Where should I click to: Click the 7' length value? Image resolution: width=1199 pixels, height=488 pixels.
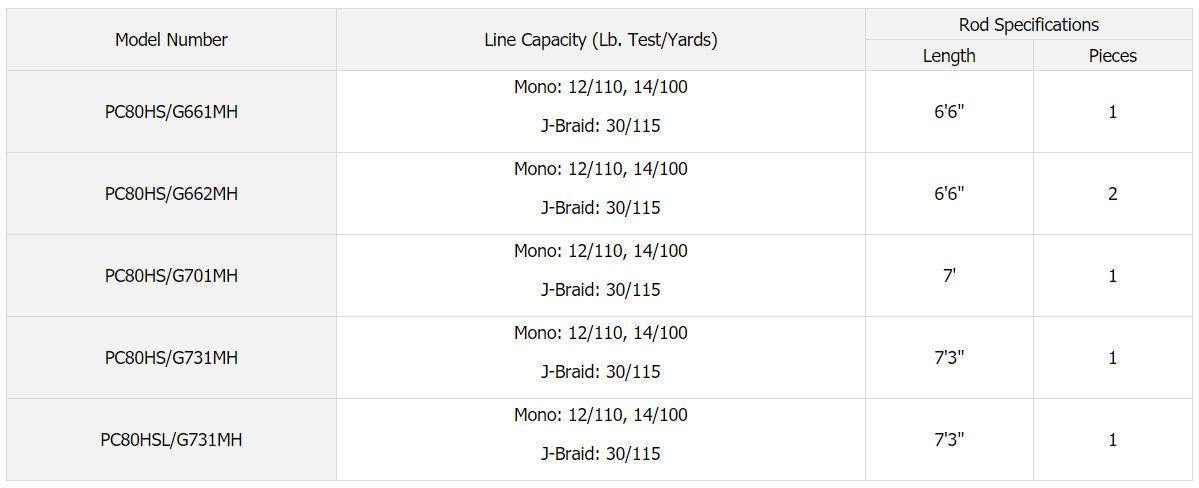[948, 276]
